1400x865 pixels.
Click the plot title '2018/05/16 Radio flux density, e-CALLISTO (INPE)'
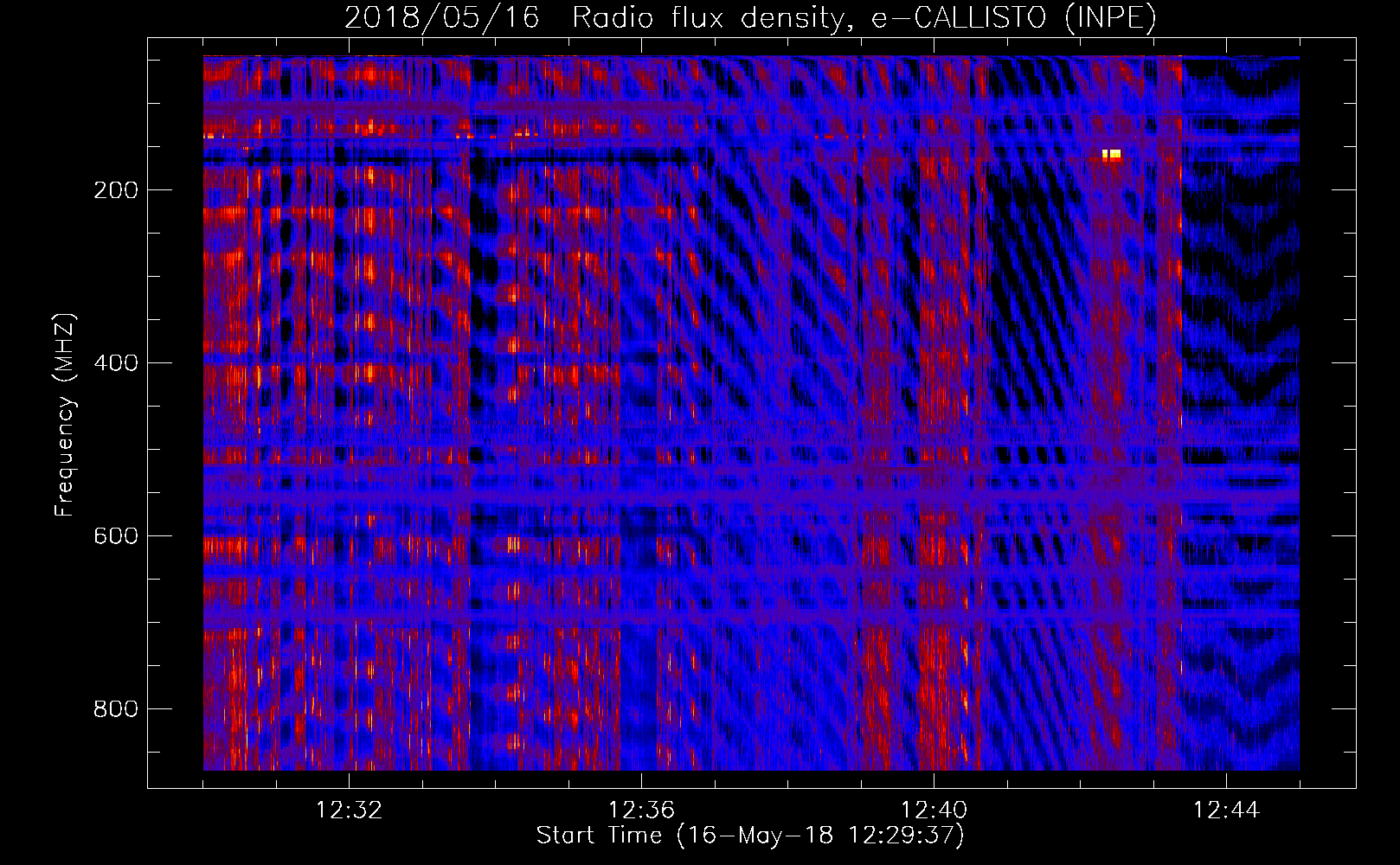pos(750,17)
